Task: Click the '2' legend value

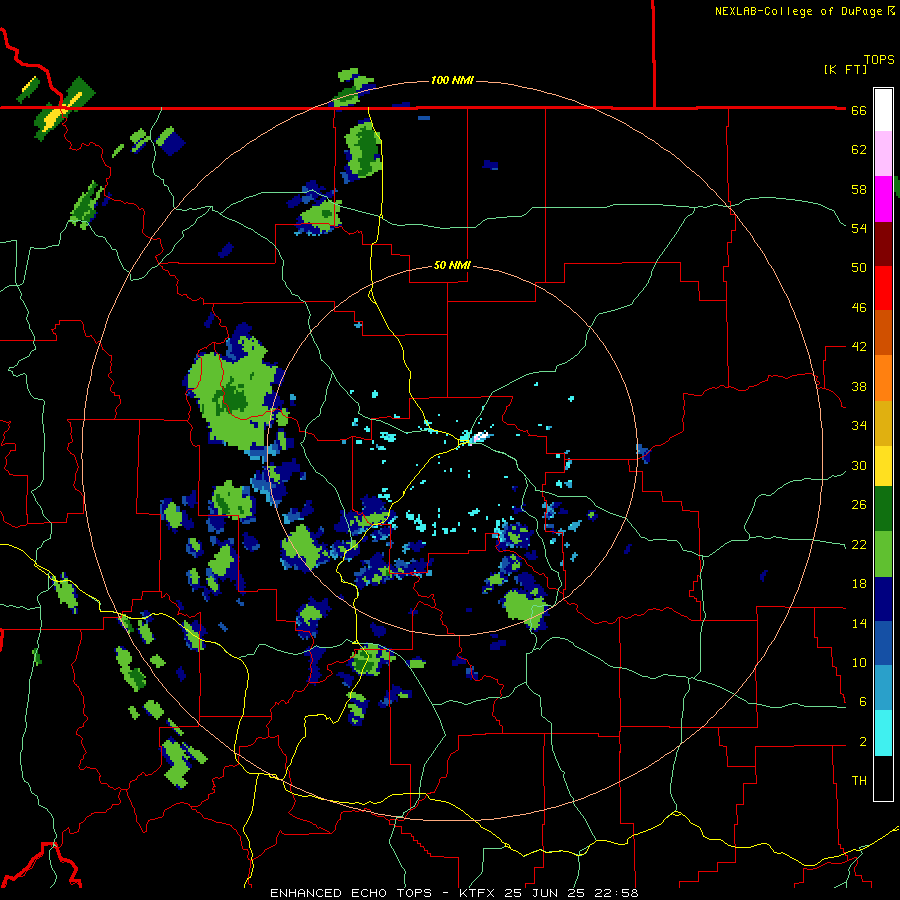Action: pos(863,742)
